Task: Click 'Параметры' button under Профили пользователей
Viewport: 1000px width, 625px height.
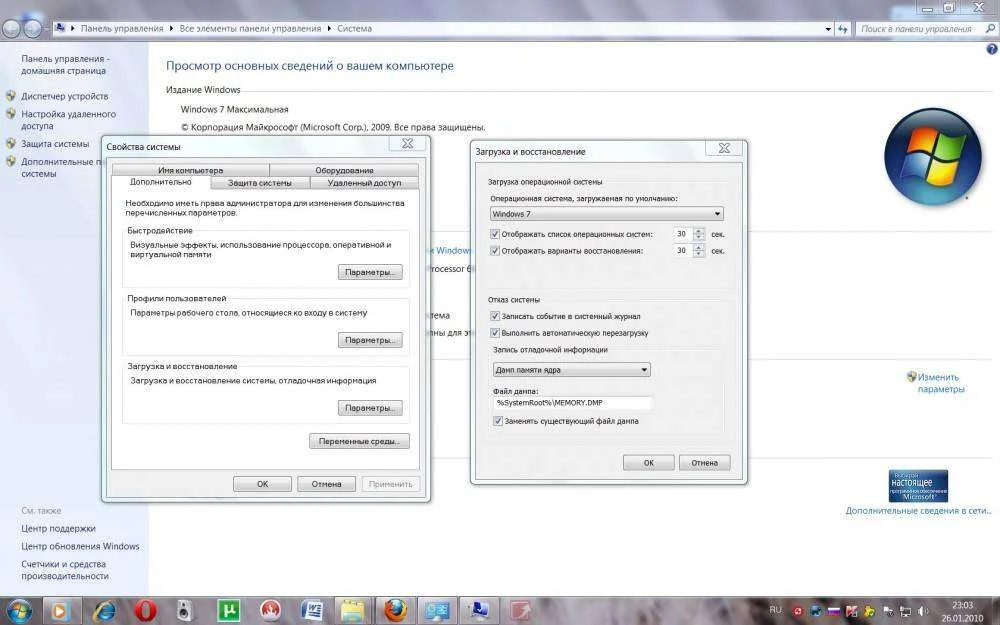Action: pyautogui.click(x=370, y=340)
